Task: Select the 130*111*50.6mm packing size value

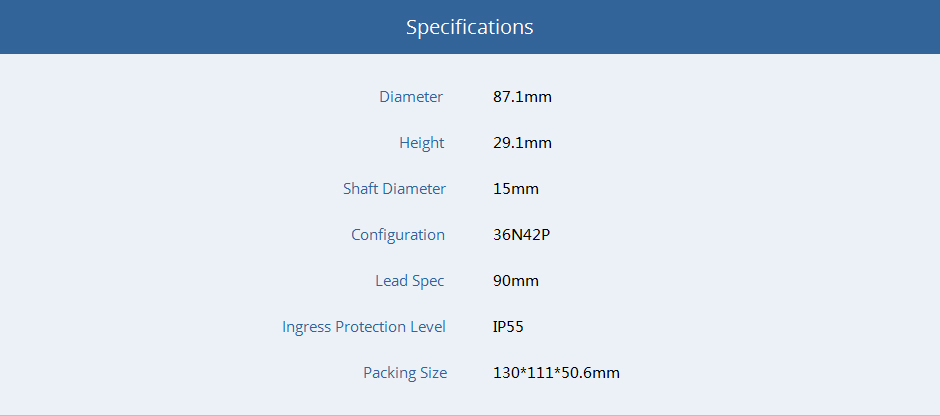Action: point(556,373)
